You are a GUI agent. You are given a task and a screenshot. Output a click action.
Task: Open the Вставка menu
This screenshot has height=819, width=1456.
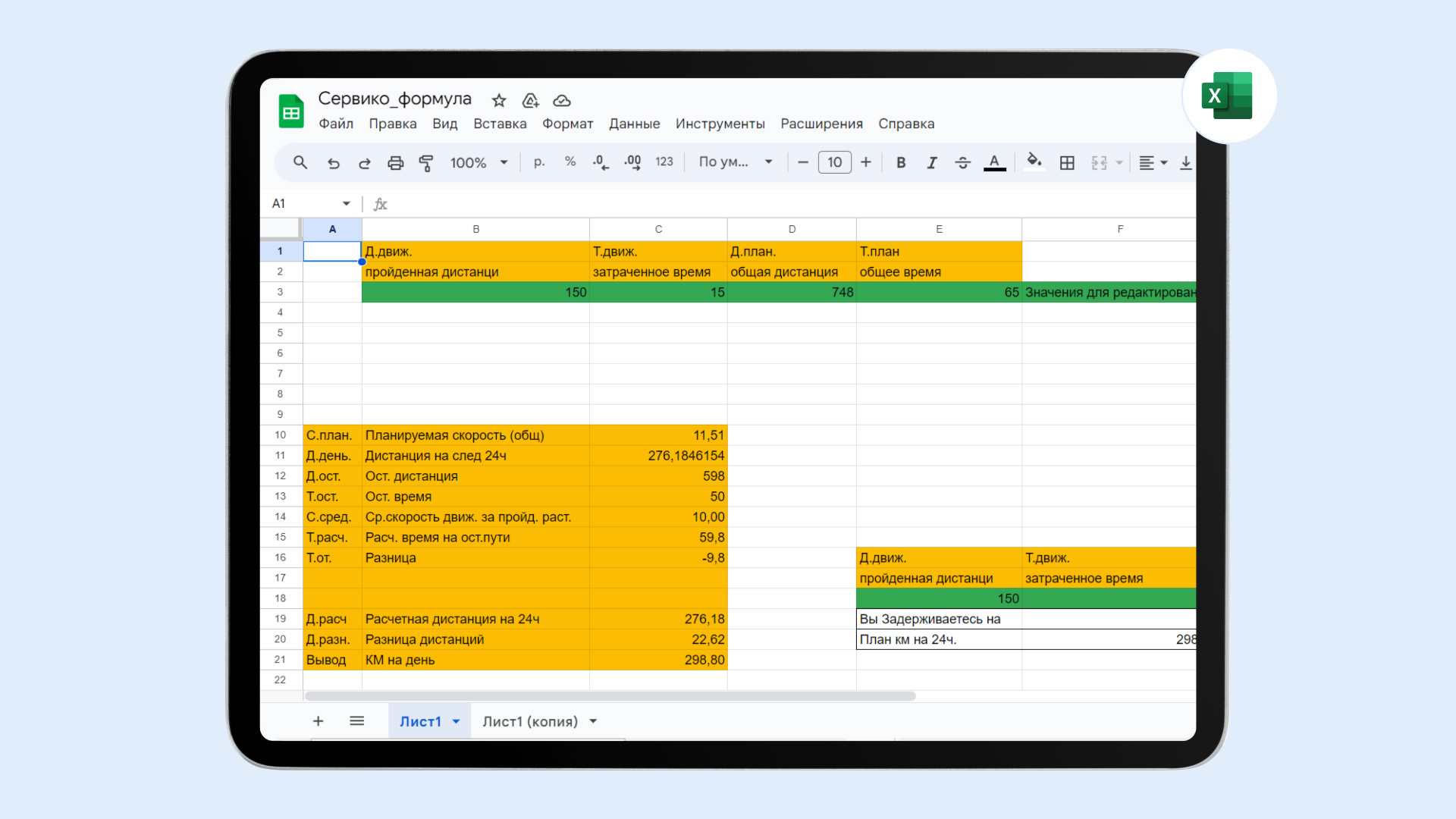500,124
